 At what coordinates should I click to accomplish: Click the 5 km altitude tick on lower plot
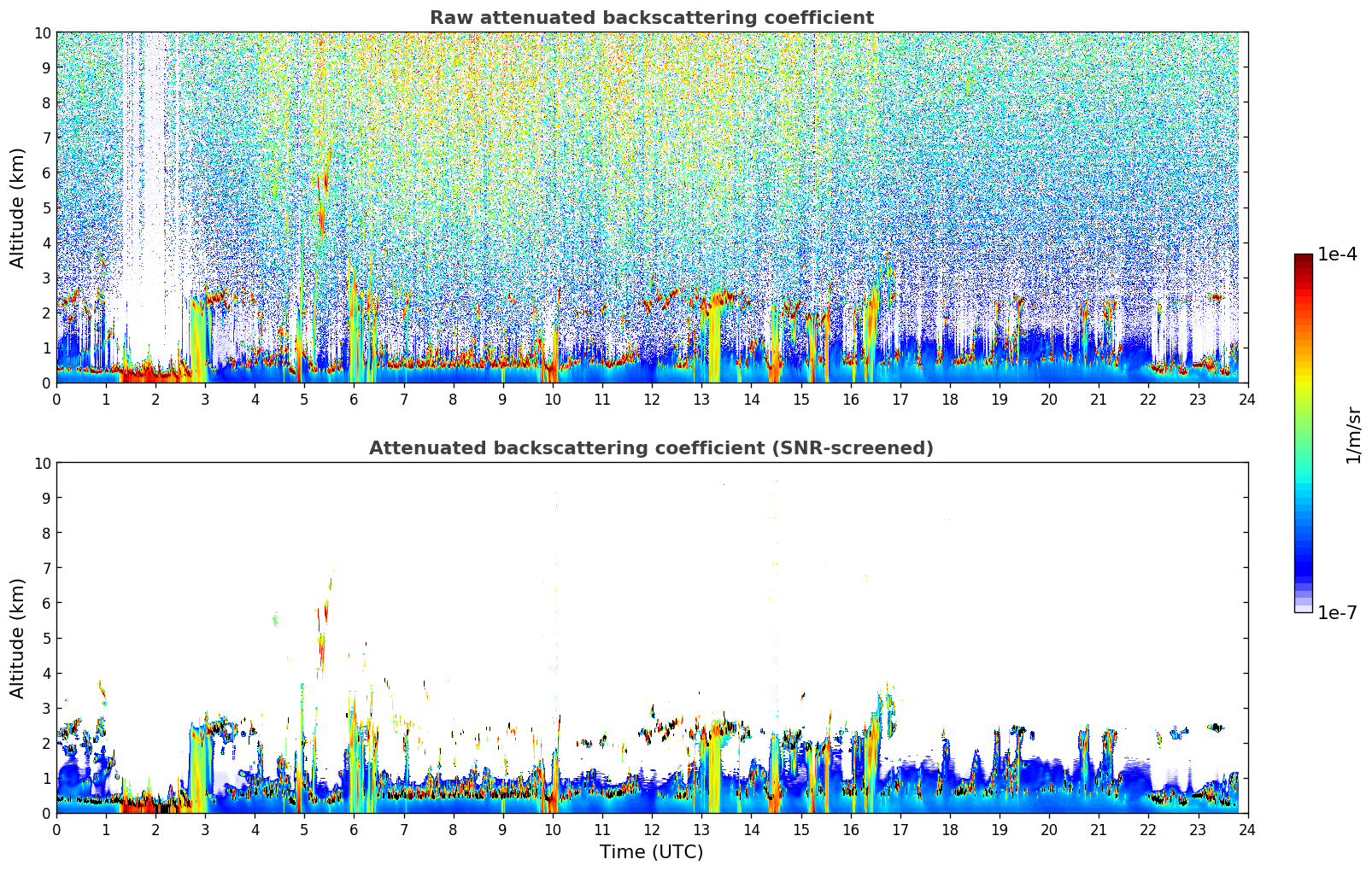(x=46, y=638)
